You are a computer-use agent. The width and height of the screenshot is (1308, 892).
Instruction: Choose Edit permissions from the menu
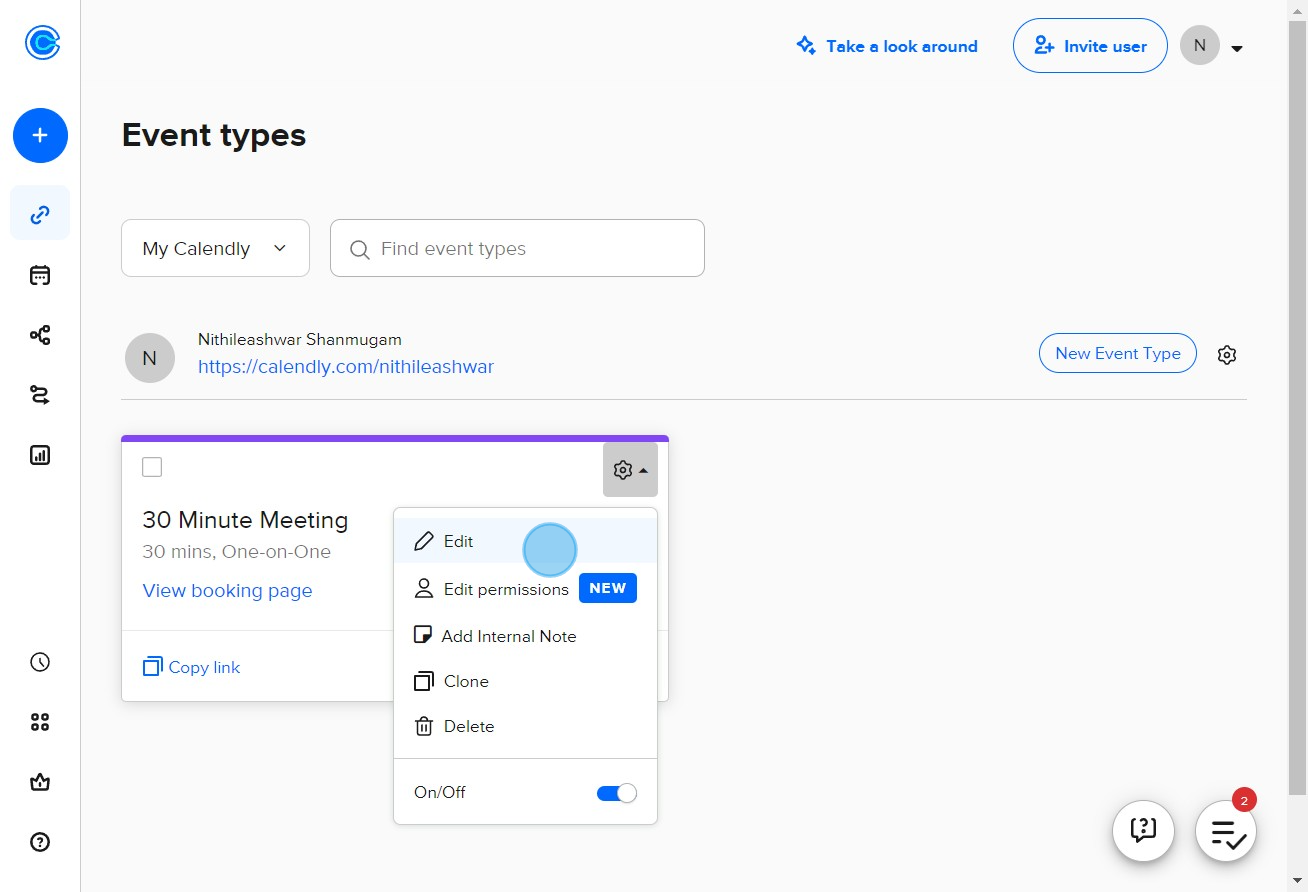525,589
